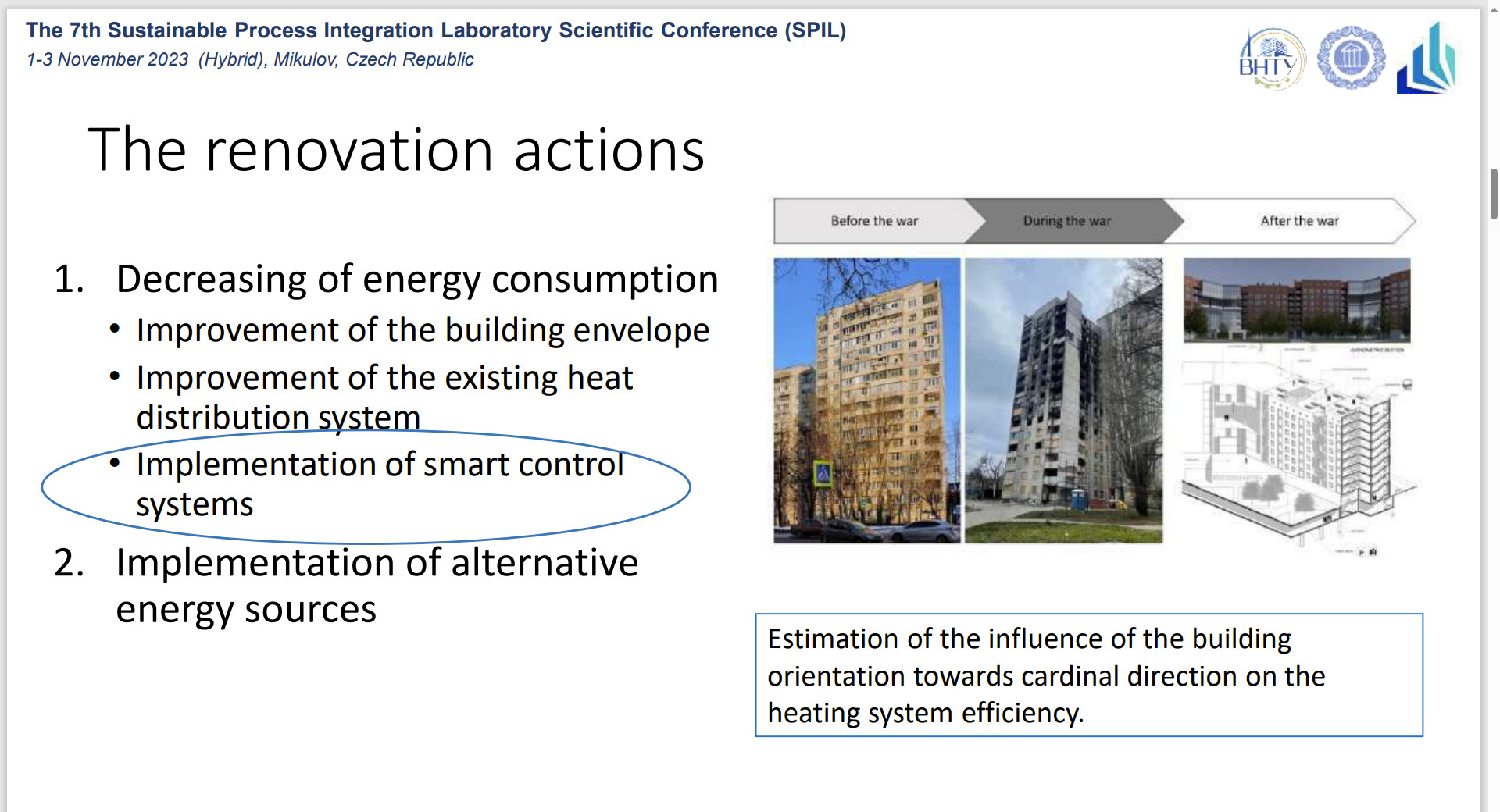Click the vertical scrollbar thumb
The width and height of the screenshot is (1500, 812).
(1494, 194)
